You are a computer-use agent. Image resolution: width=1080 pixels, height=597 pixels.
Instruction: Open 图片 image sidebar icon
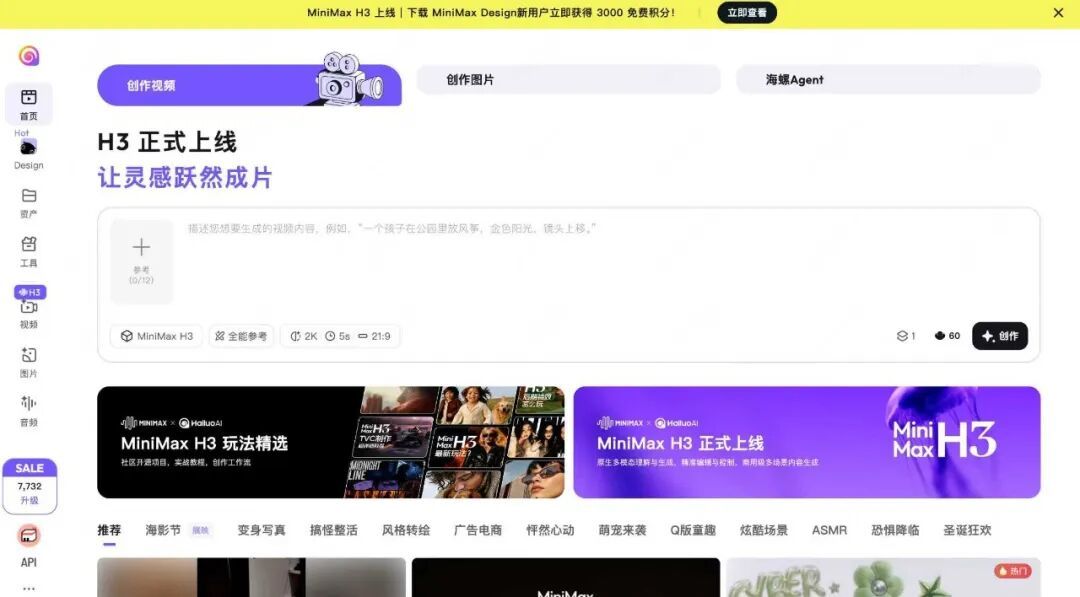click(28, 363)
